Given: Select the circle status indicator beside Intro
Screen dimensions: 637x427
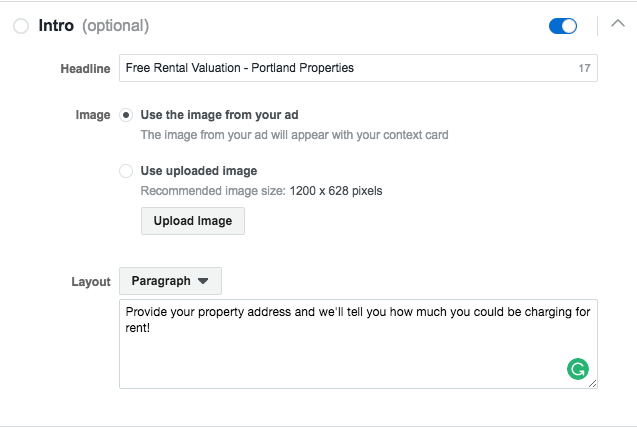Looking at the screenshot, I should (x=21, y=26).
